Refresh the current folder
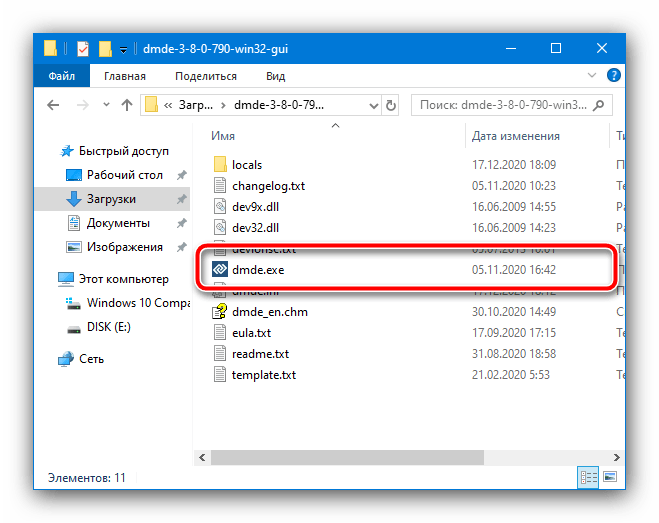This screenshot has width=659, height=523. tap(391, 105)
